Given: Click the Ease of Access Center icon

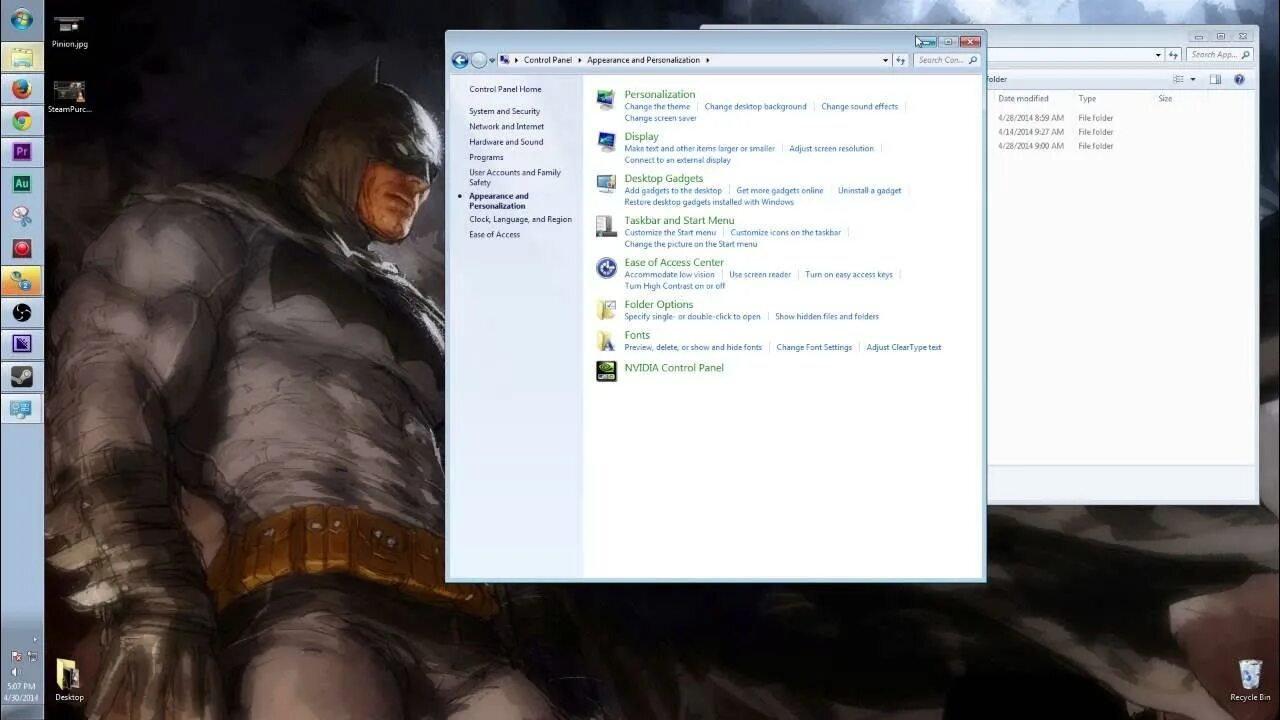Looking at the screenshot, I should tap(606, 267).
